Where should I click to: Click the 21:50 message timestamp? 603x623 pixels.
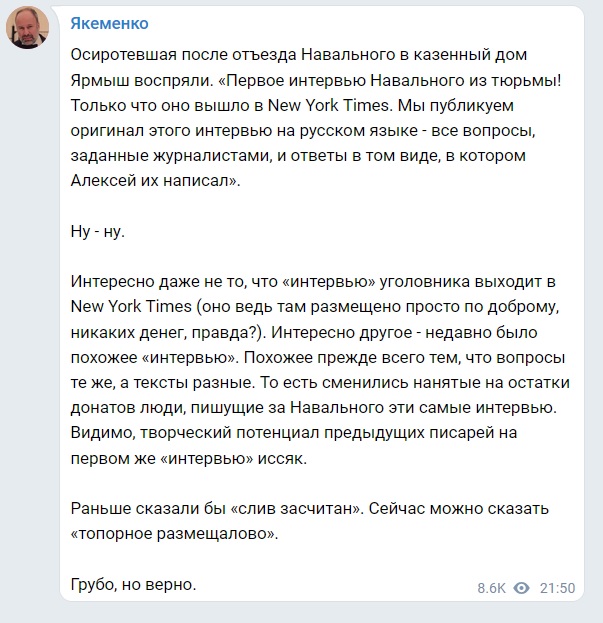(557, 588)
